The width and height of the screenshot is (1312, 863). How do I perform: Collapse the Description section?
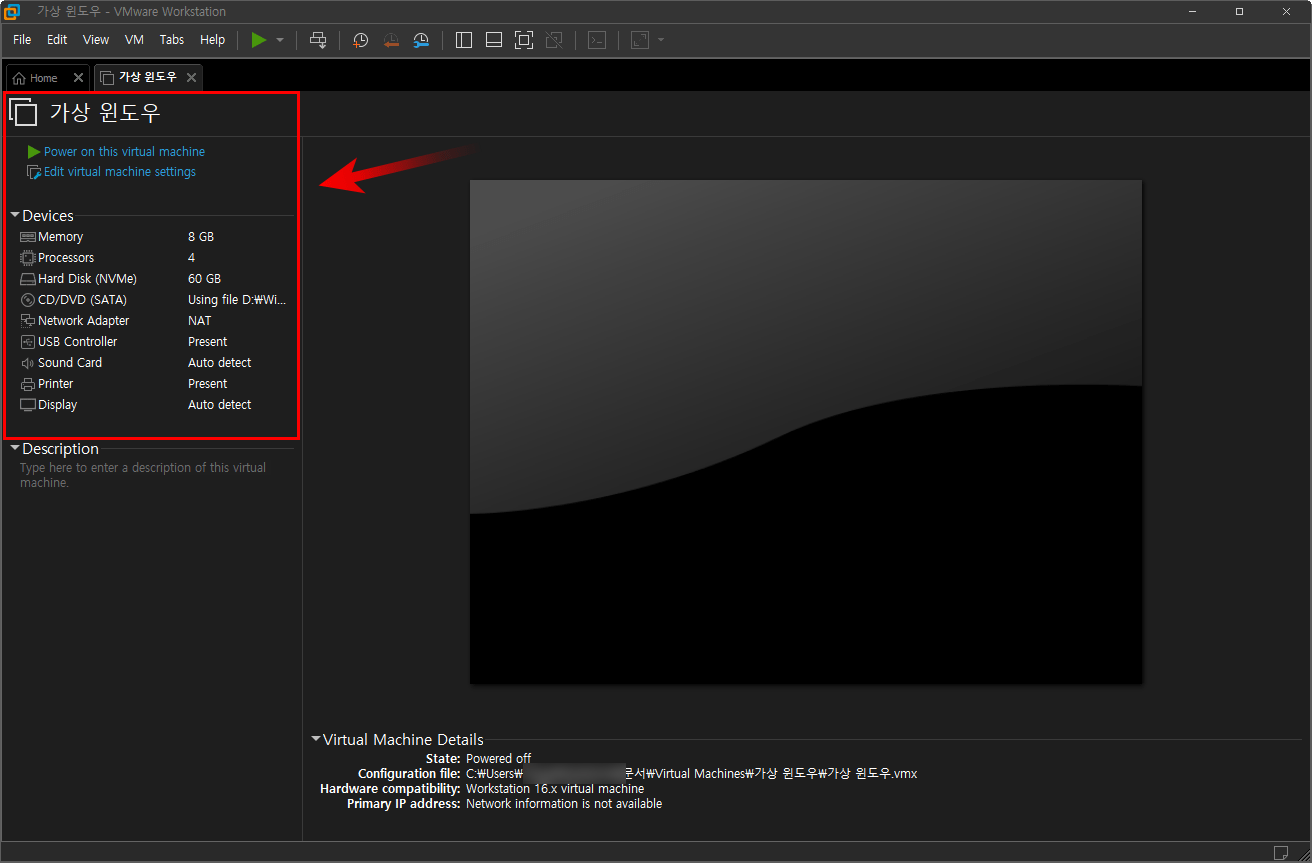coord(15,449)
